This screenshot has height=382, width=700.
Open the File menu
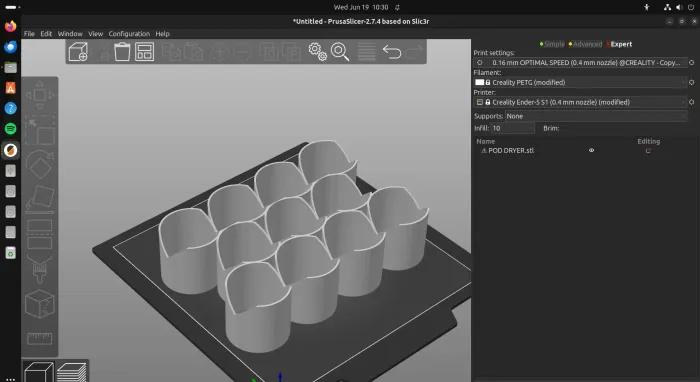click(29, 33)
